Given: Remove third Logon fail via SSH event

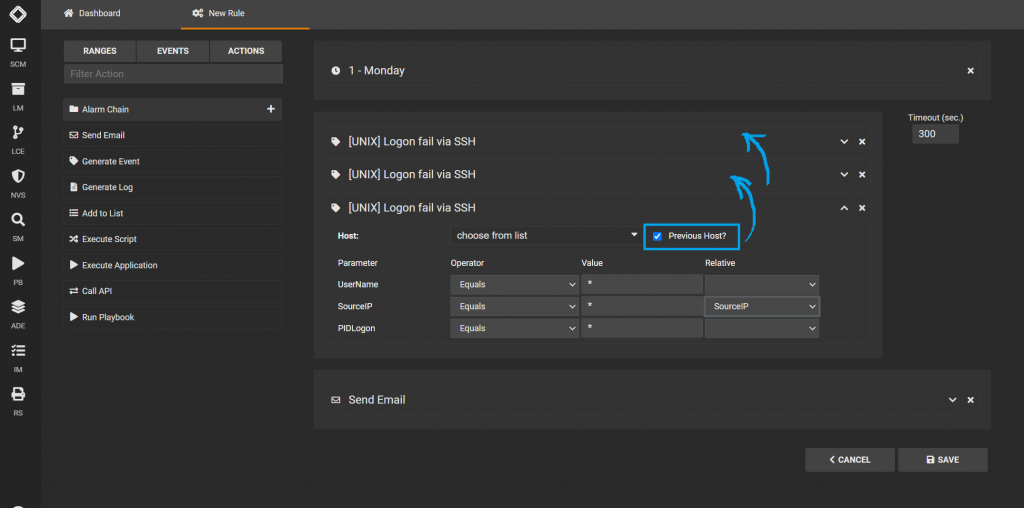Looking at the screenshot, I should click(862, 208).
